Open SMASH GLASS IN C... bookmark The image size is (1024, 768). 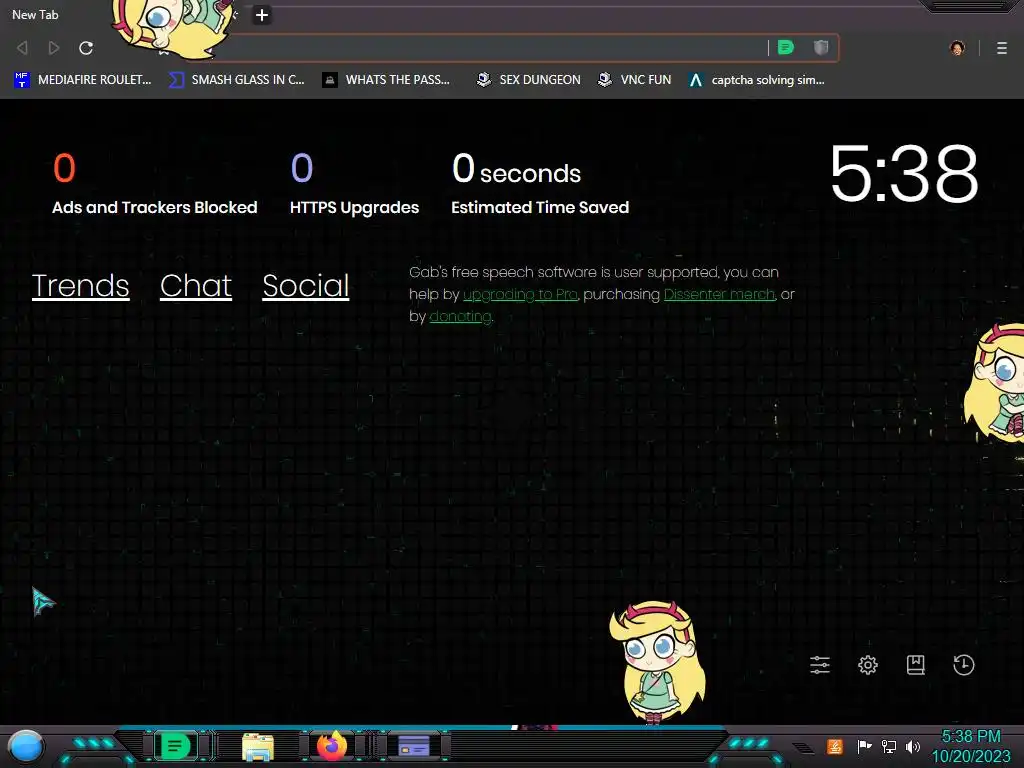click(236, 80)
